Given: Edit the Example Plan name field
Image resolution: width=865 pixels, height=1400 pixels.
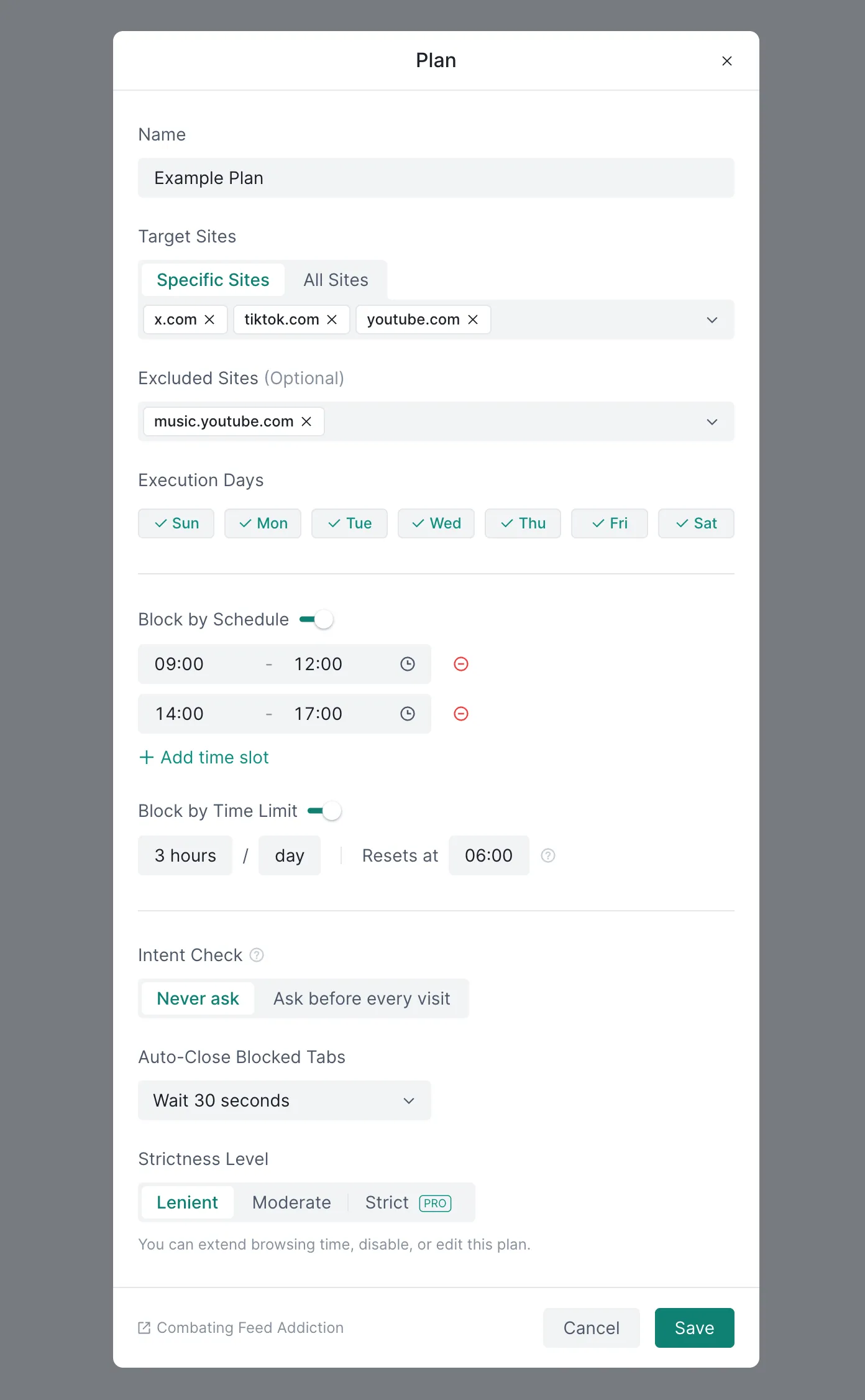Looking at the screenshot, I should pos(436,178).
